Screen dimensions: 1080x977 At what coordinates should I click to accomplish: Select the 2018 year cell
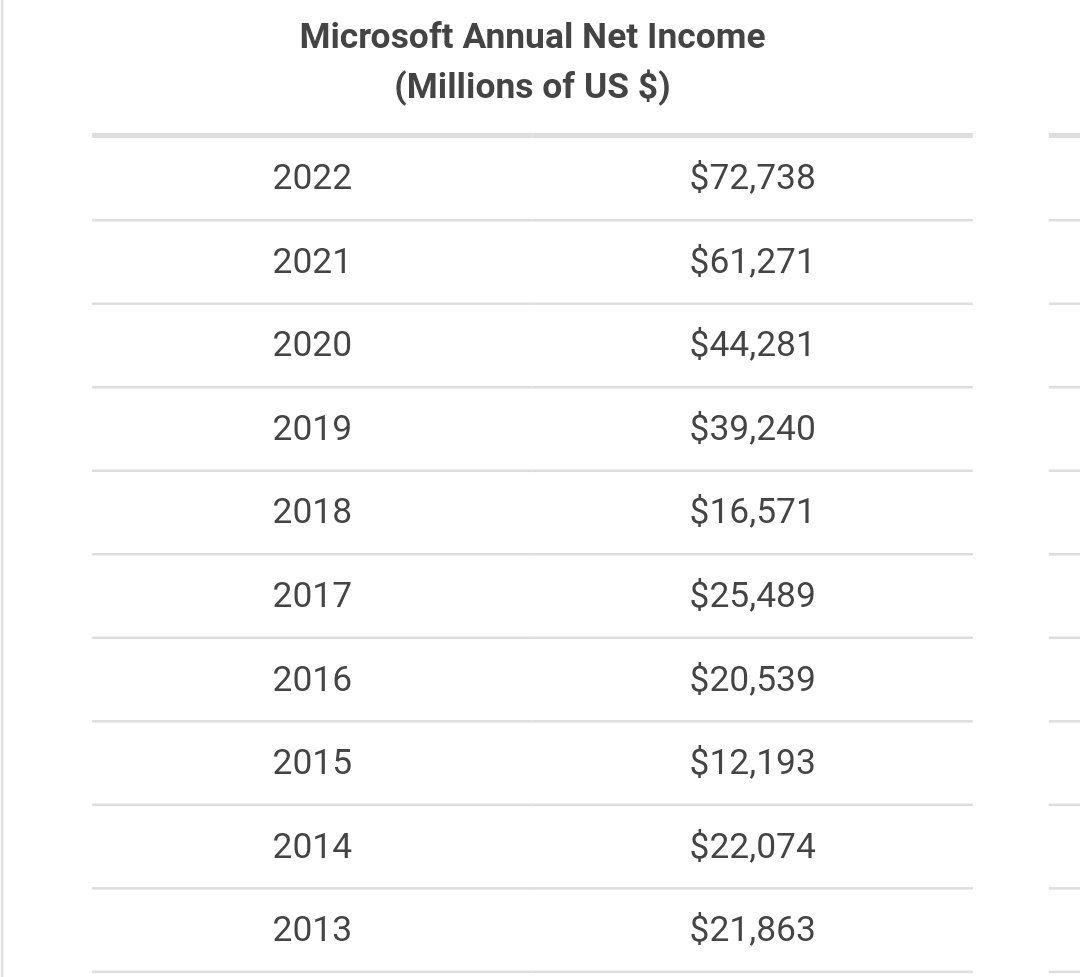tap(312, 511)
